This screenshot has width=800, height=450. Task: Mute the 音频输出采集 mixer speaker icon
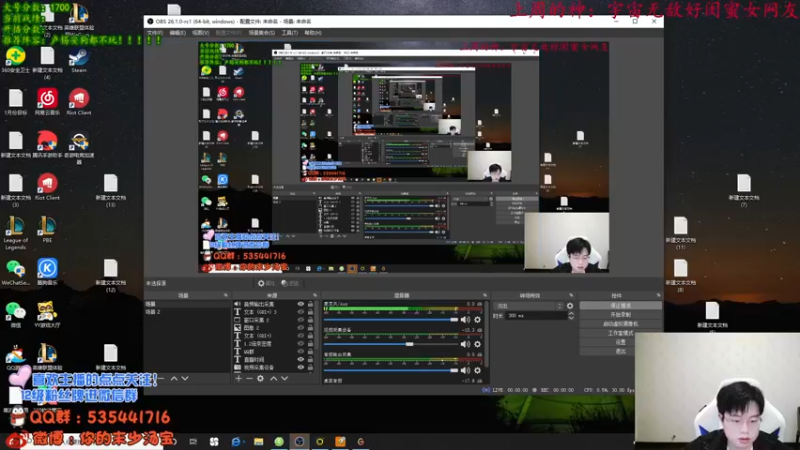[465, 370]
